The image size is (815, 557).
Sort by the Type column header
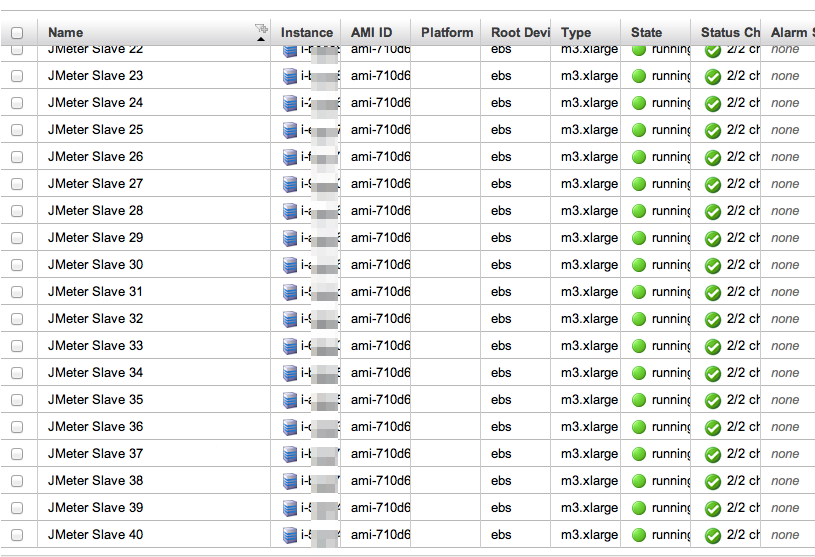576,33
